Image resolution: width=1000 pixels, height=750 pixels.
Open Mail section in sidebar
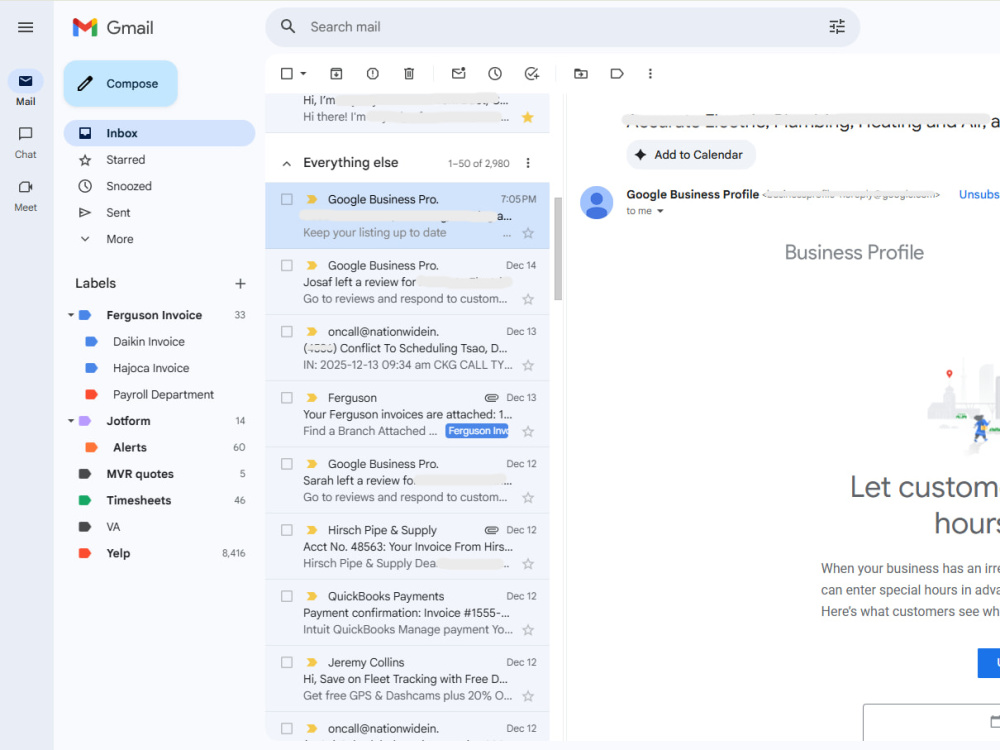26,88
